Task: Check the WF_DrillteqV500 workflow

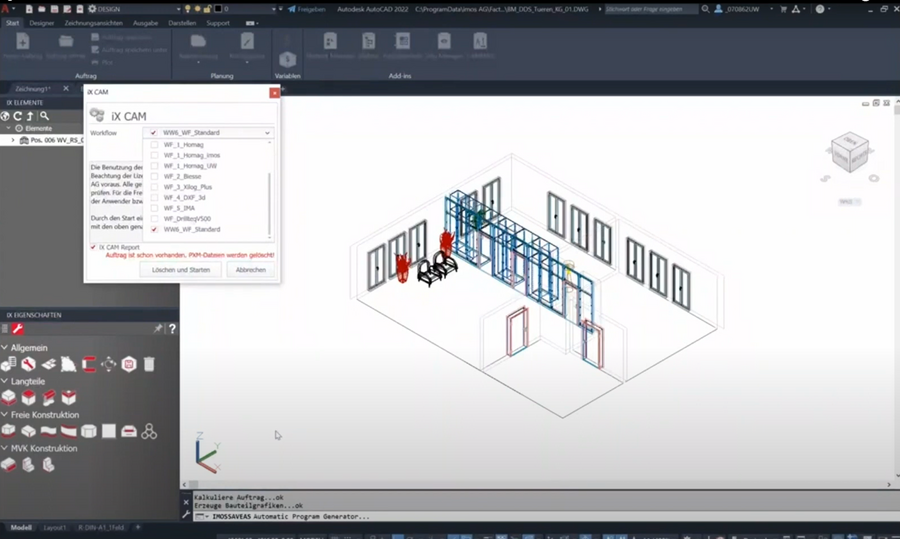Action: click(154, 219)
